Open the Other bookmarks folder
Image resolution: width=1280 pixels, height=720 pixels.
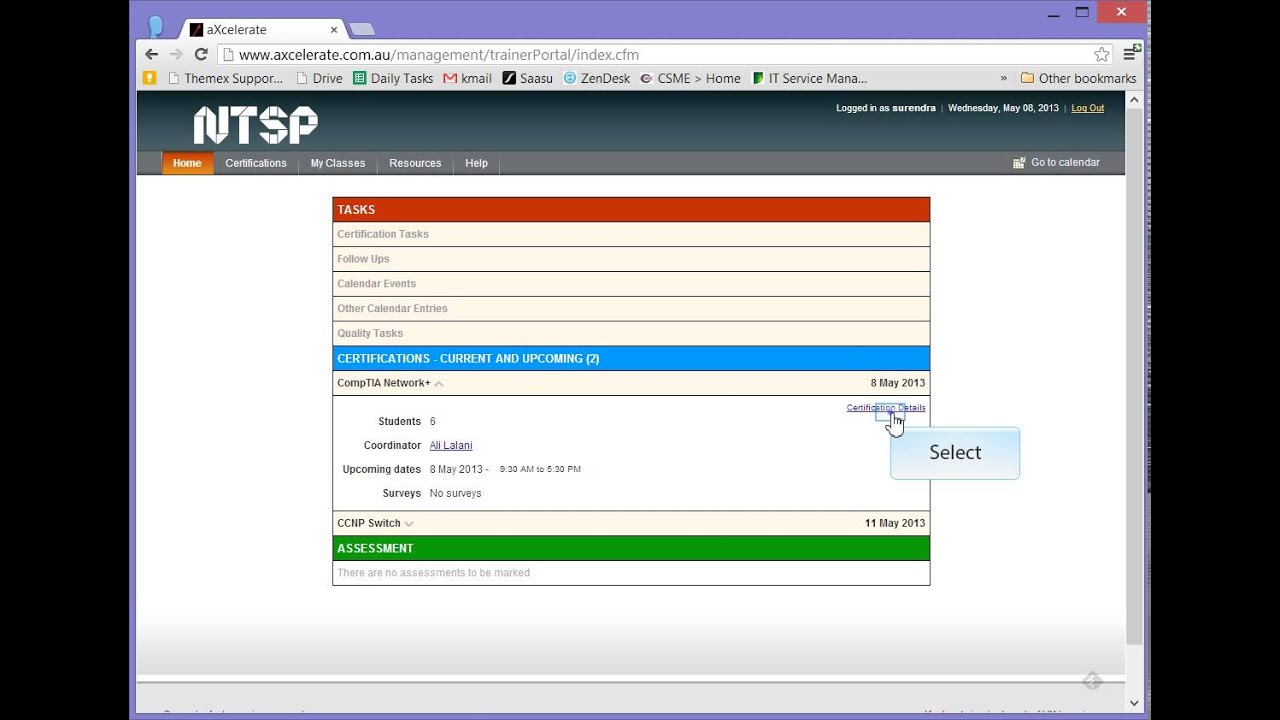pos(1078,78)
